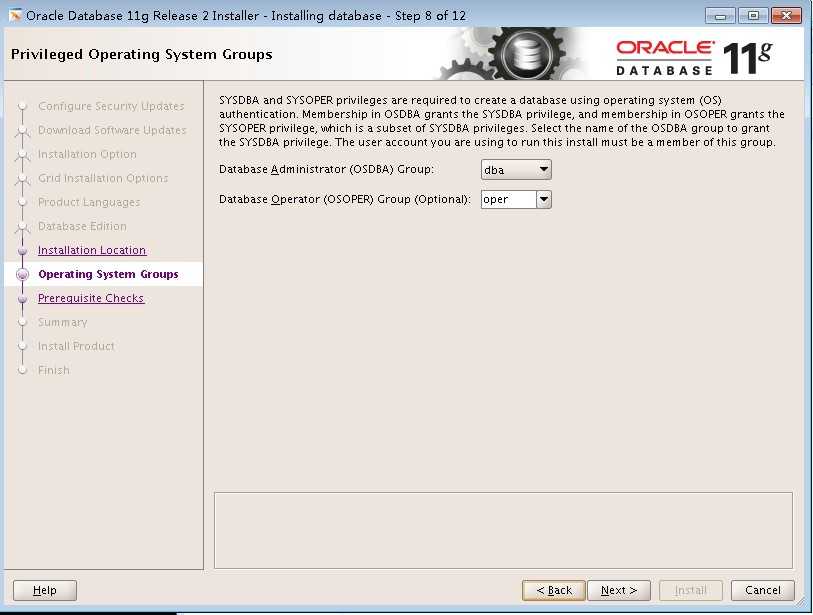Screen dimensions: 813x615
Task: Select Operating System Groups step
Action: pyautogui.click(x=108, y=274)
